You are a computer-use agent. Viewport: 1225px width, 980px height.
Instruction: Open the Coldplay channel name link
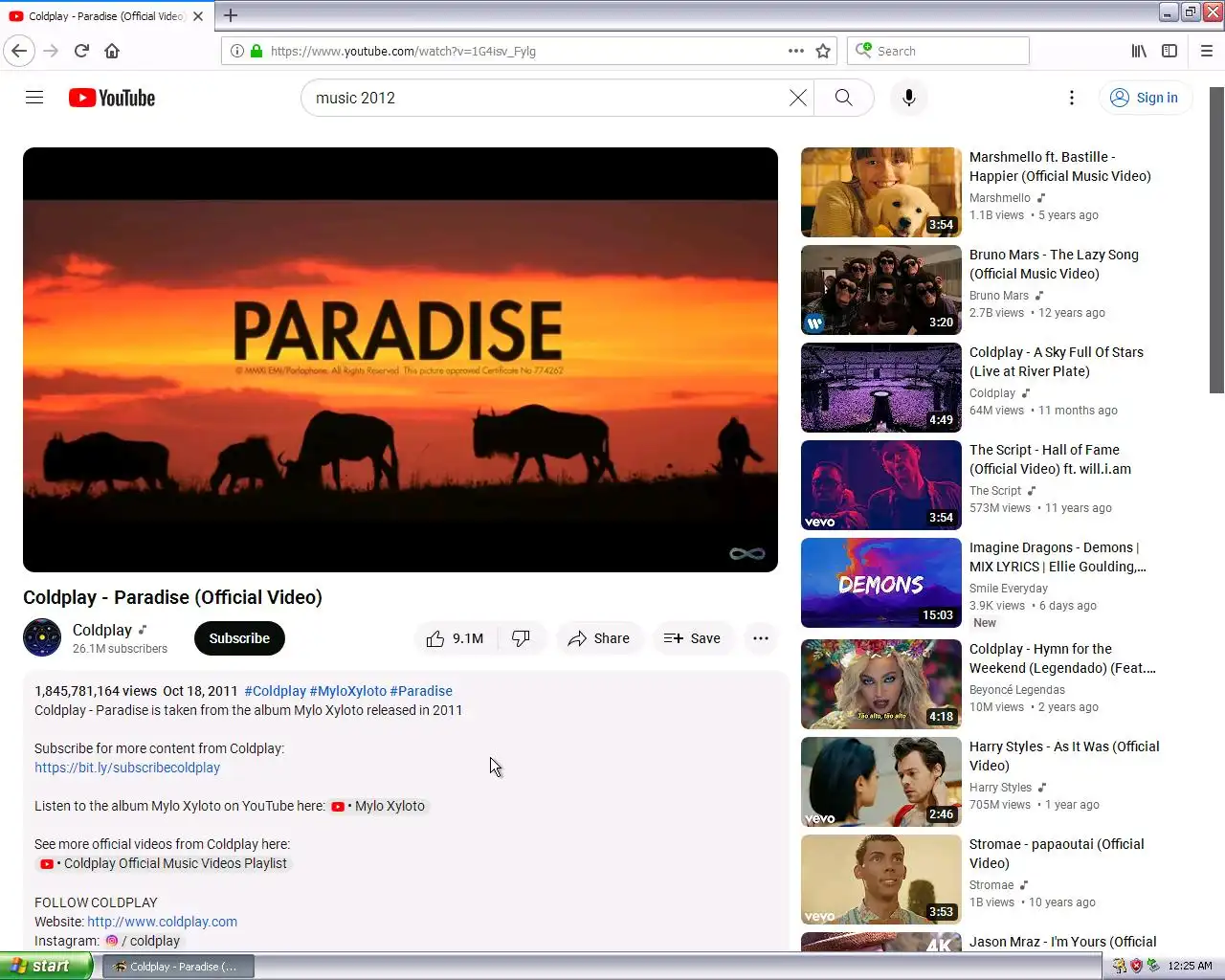(102, 630)
